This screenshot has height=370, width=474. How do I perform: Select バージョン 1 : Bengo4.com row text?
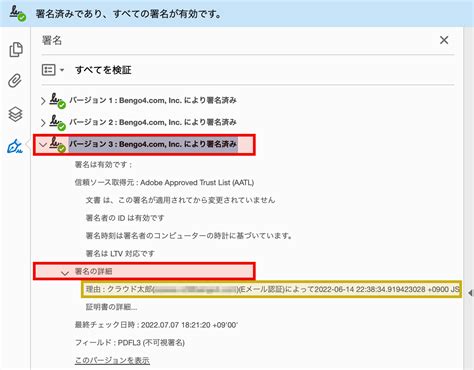153,100
